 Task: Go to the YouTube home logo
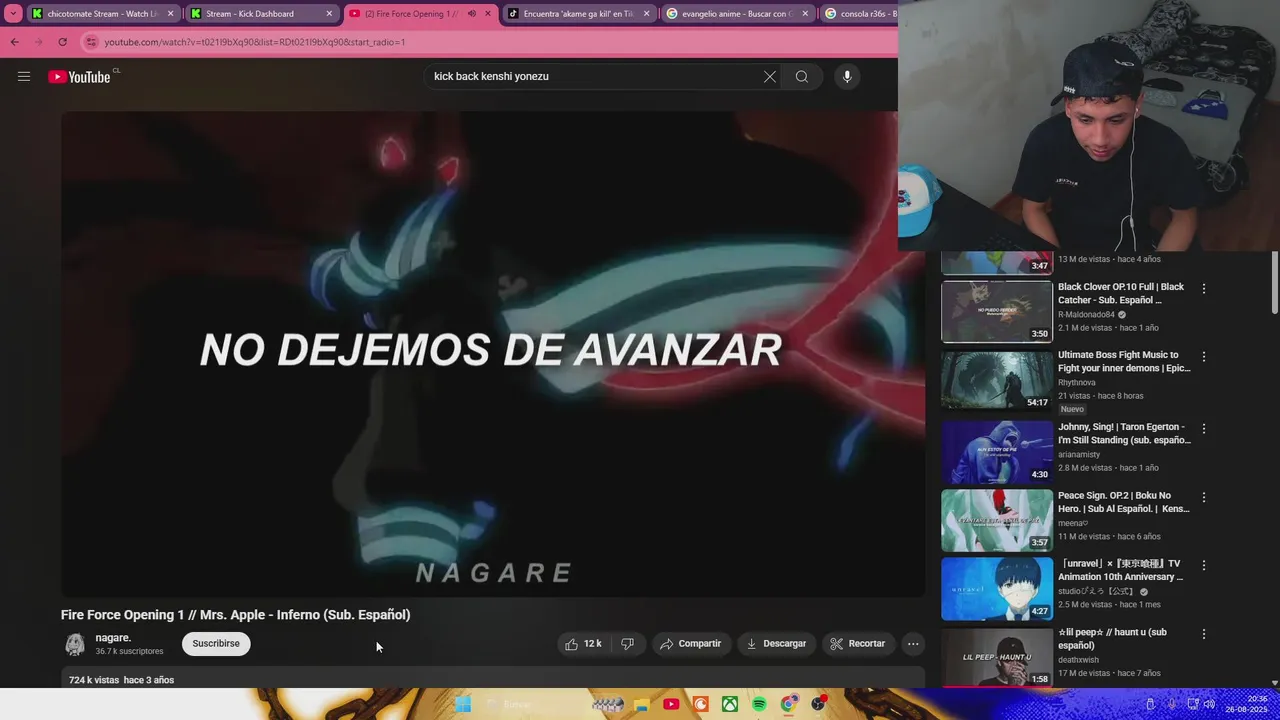coord(79,77)
